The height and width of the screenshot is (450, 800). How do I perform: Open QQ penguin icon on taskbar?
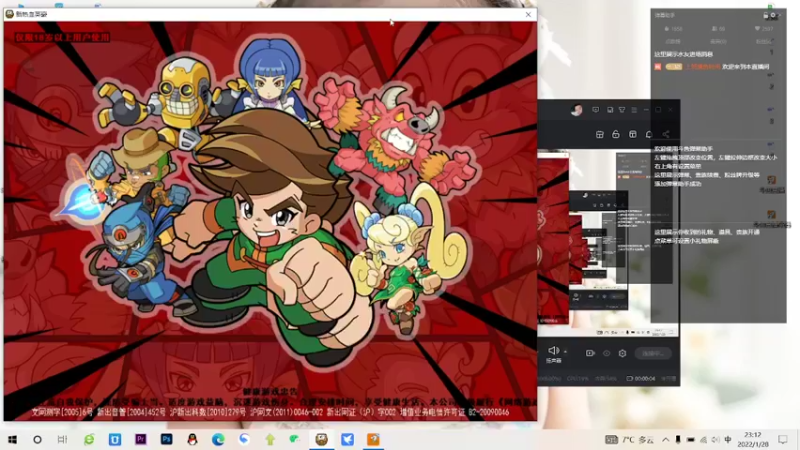click(x=192, y=439)
